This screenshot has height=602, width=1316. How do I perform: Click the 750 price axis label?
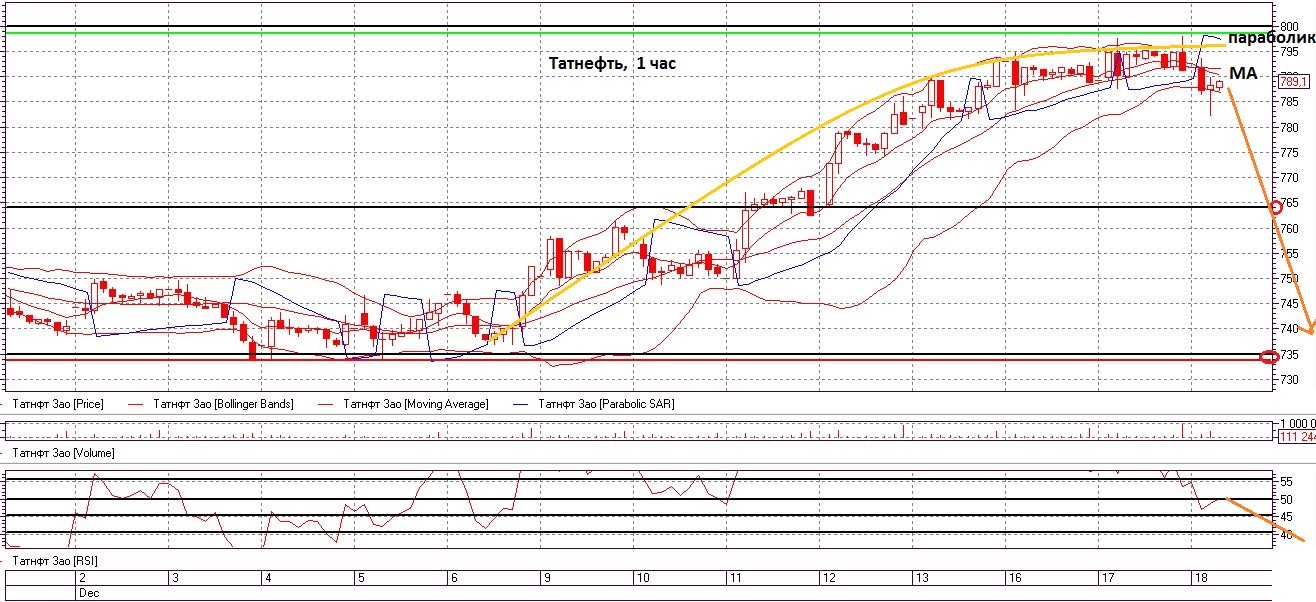pos(1289,278)
